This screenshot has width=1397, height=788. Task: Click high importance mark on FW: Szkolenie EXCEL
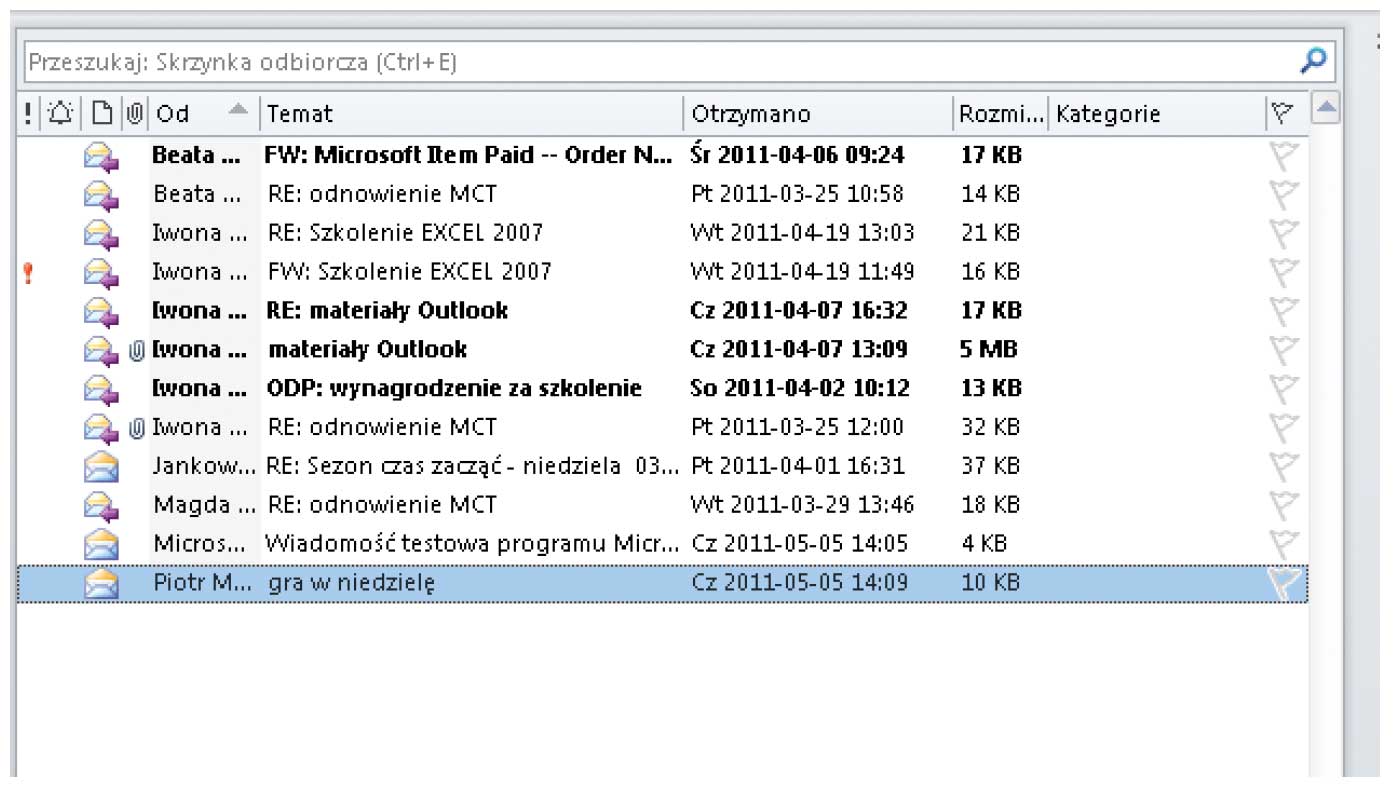click(28, 272)
